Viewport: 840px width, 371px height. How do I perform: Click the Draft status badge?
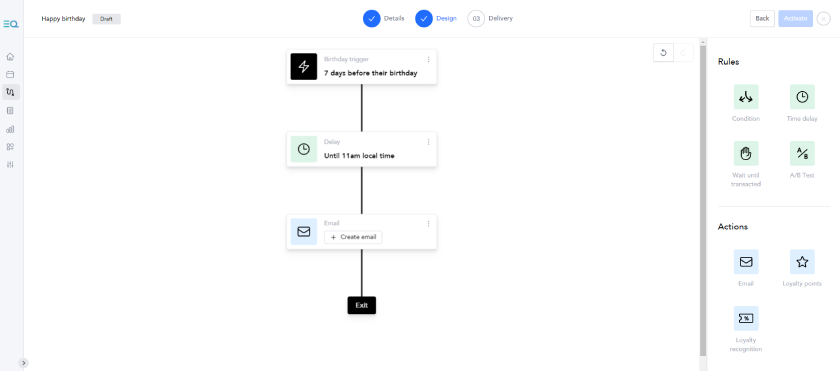point(106,19)
